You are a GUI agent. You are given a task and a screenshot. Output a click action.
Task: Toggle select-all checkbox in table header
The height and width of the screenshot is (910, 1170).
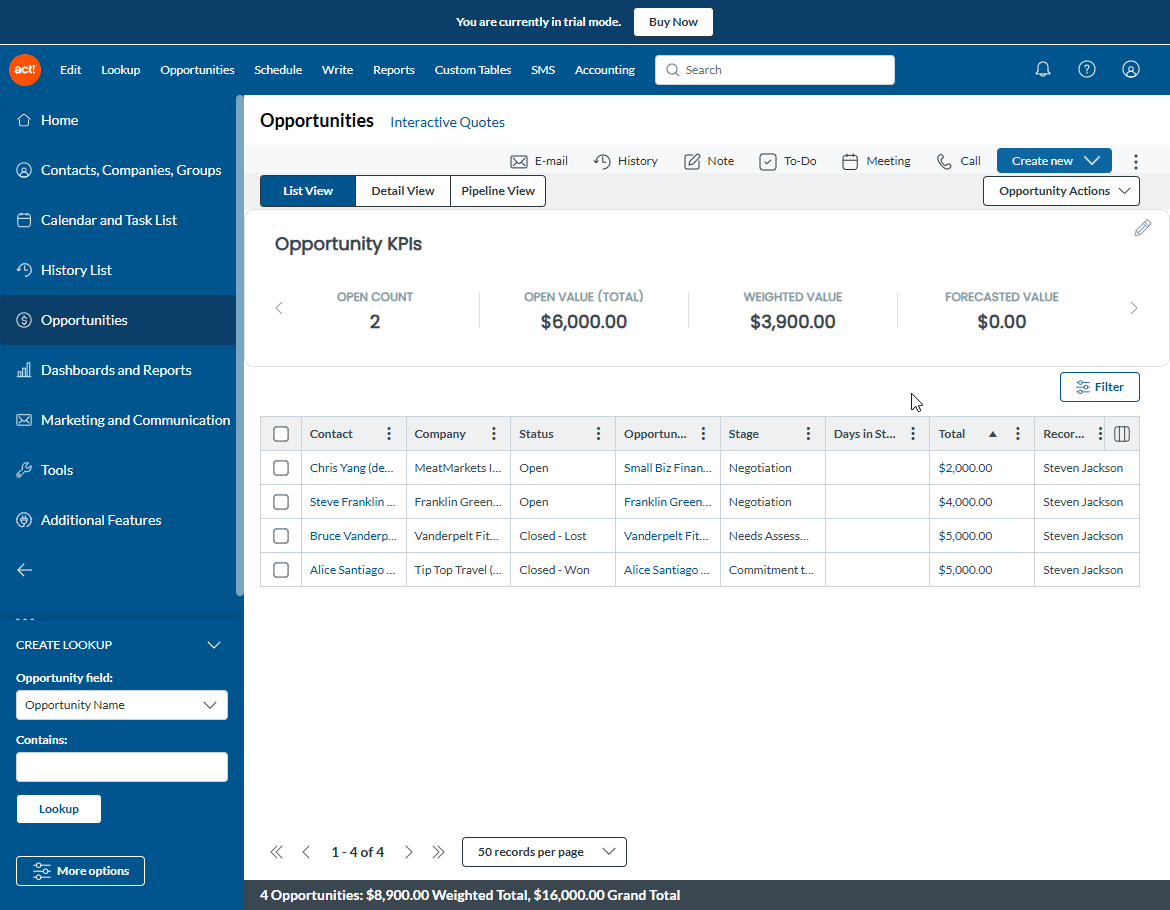tap(281, 434)
